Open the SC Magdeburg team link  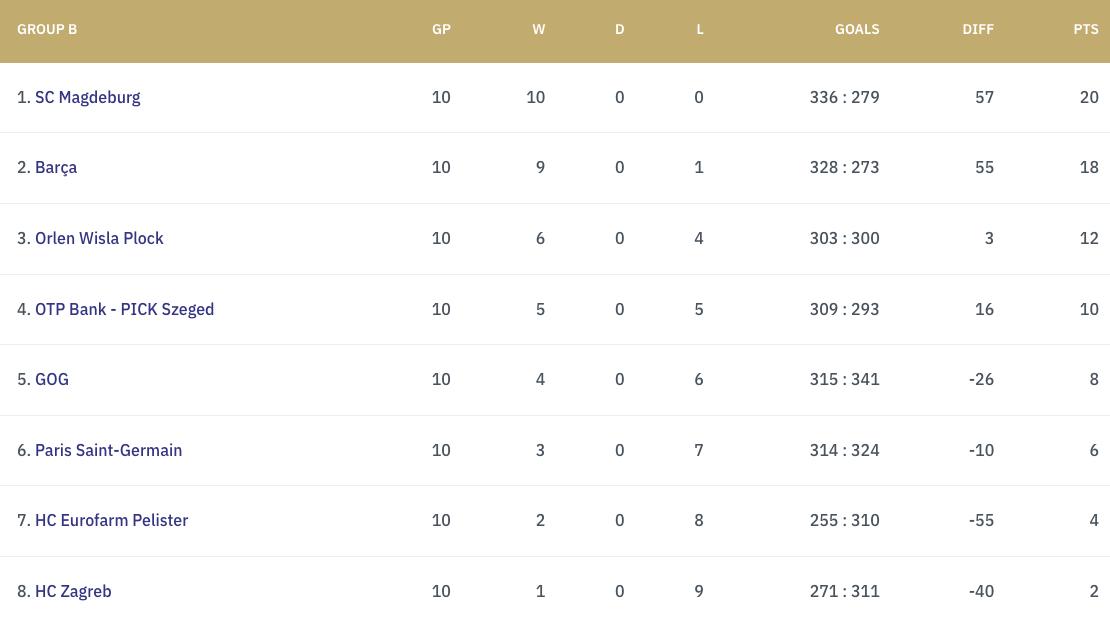pos(87,97)
